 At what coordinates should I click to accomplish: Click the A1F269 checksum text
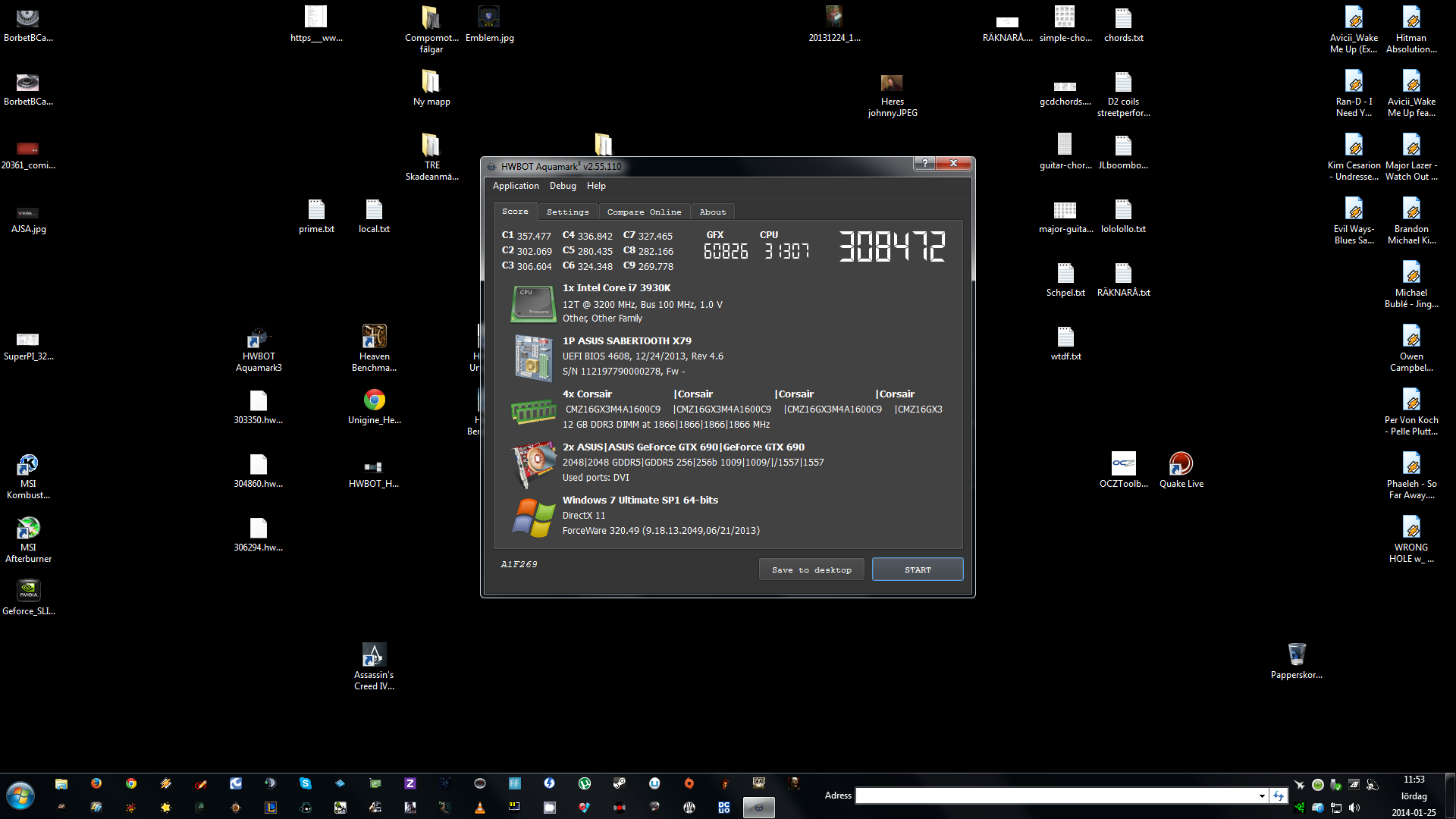[519, 564]
